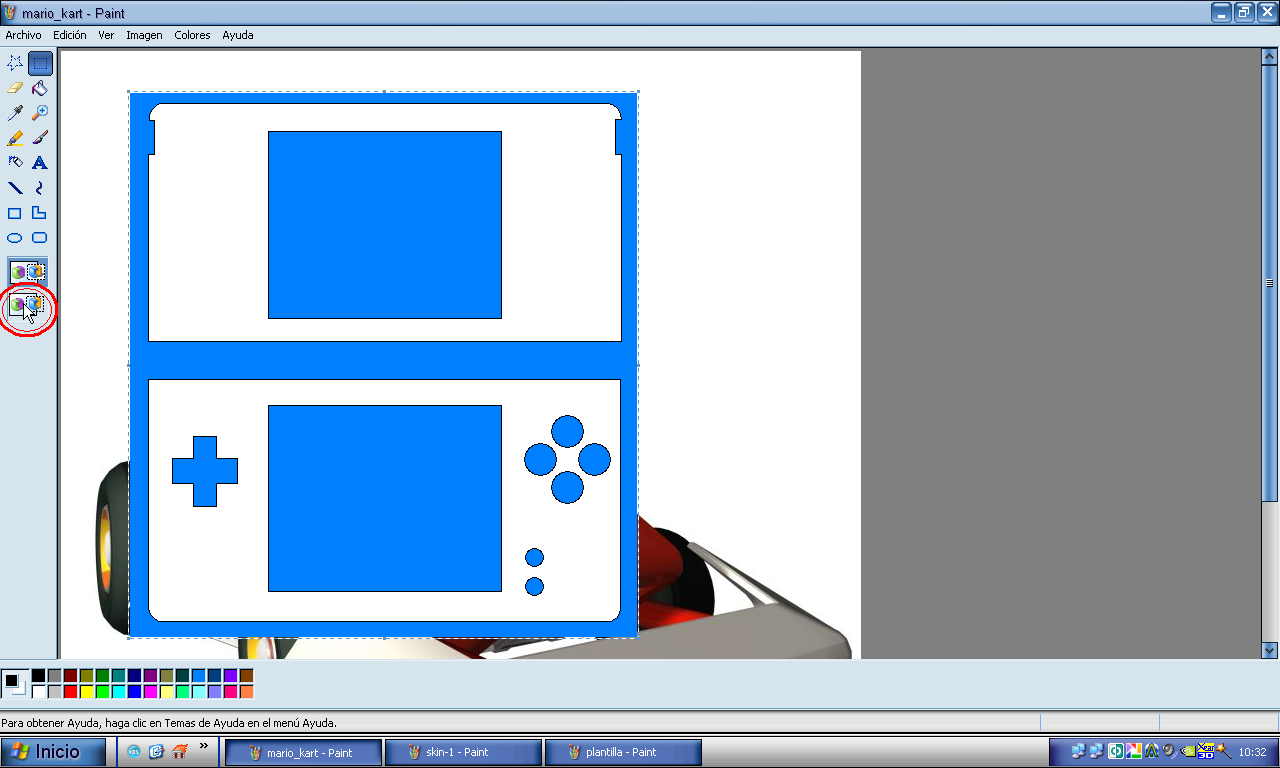
Task: Click the NVIDIA tray icon
Action: pos(1187,752)
